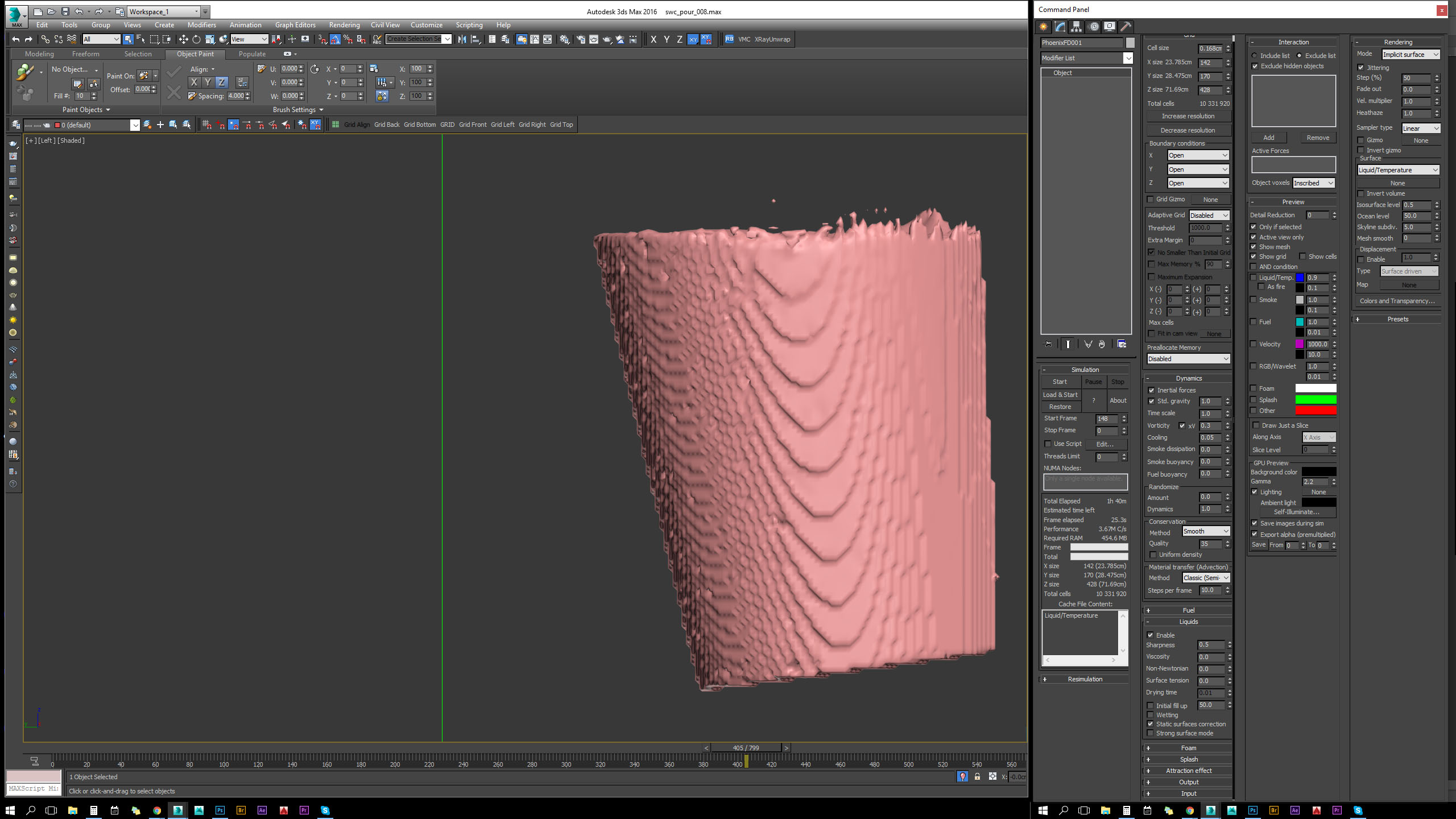The width and height of the screenshot is (1456, 819).
Task: Click the Show End Result toggle icon
Action: click(1068, 344)
